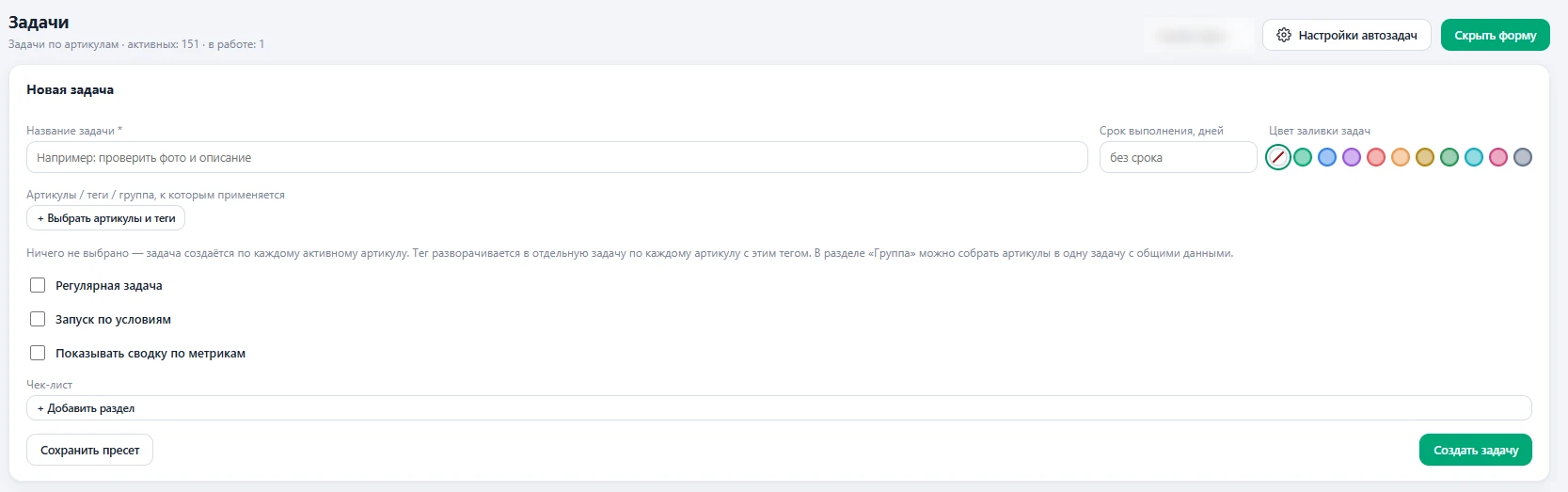
Task: Add a checklist section via Добавить раздел
Action: pos(779,408)
